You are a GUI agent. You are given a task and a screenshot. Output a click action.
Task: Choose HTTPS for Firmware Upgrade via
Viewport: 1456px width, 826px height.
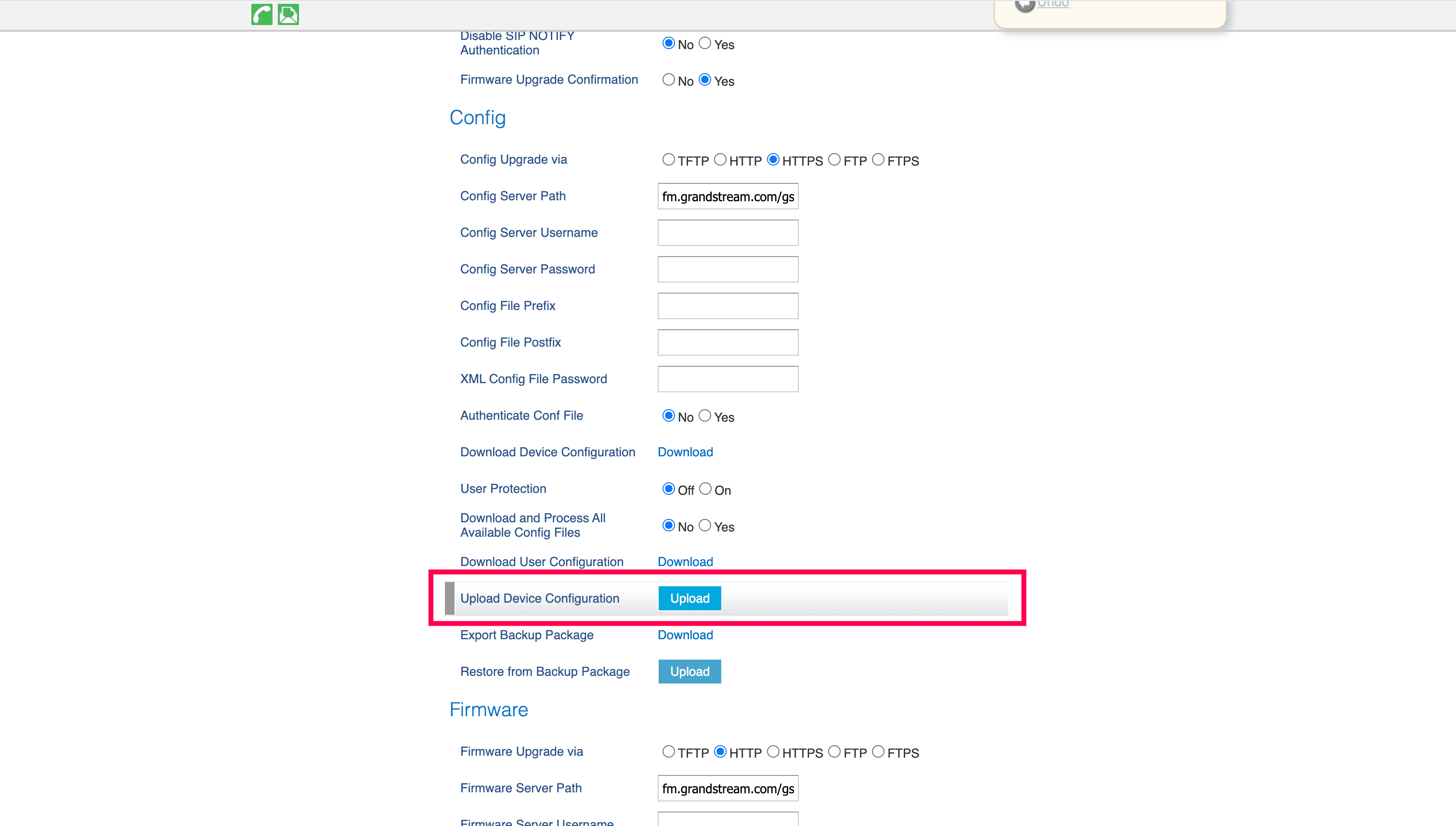(773, 752)
